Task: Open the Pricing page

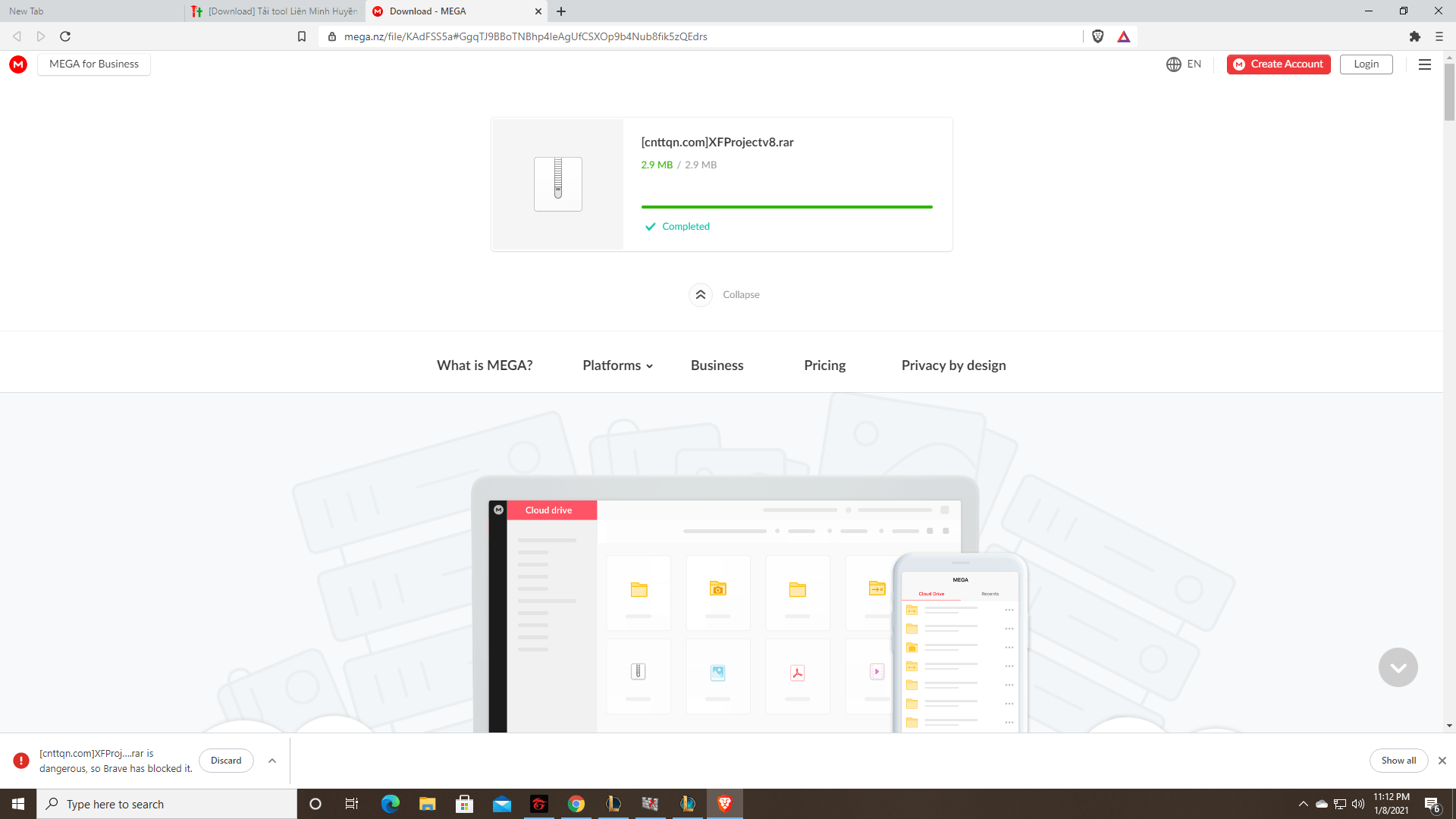Action: (x=825, y=366)
